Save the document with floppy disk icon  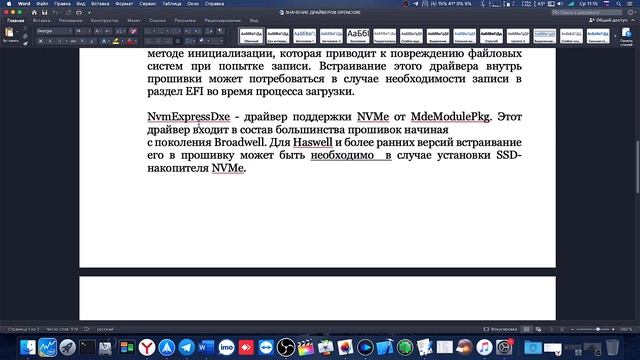pyautogui.click(x=44, y=13)
